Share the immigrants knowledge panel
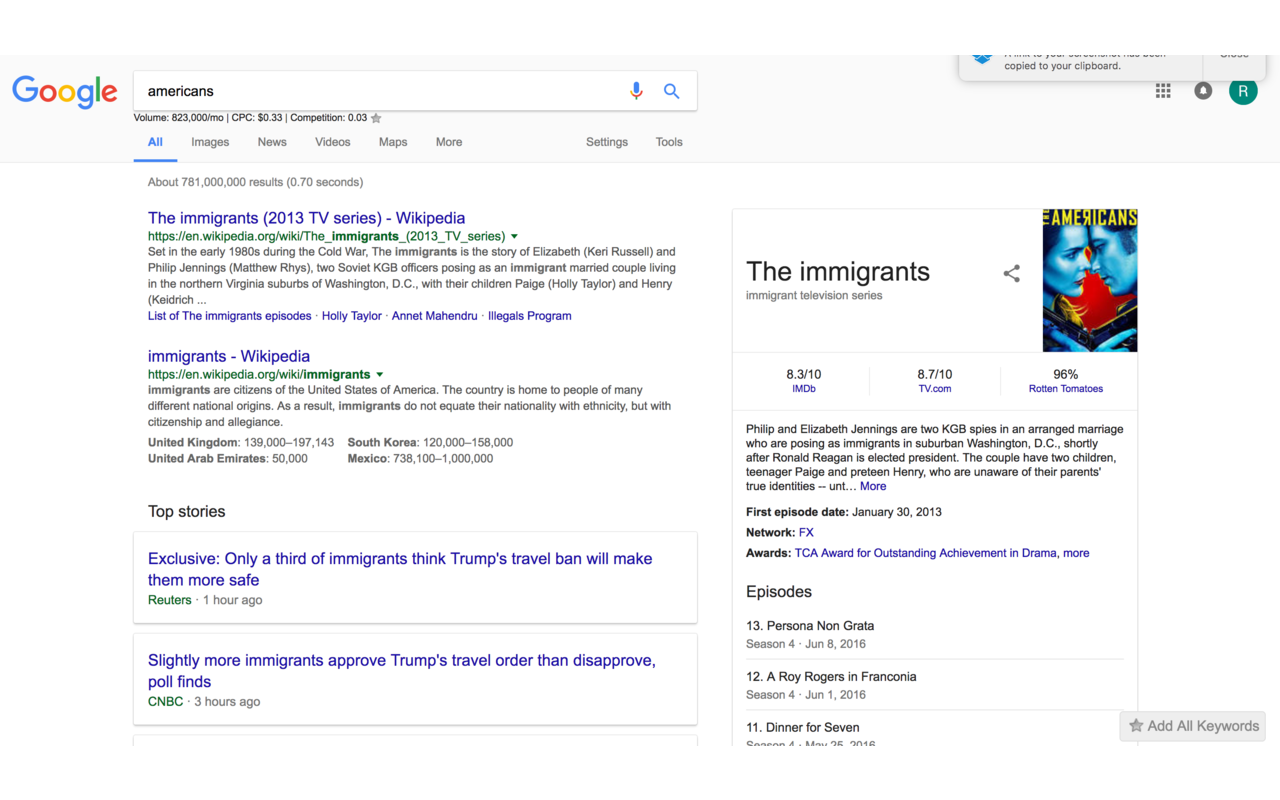Image resolution: width=1280 pixels, height=800 pixels. pyautogui.click(x=1011, y=273)
